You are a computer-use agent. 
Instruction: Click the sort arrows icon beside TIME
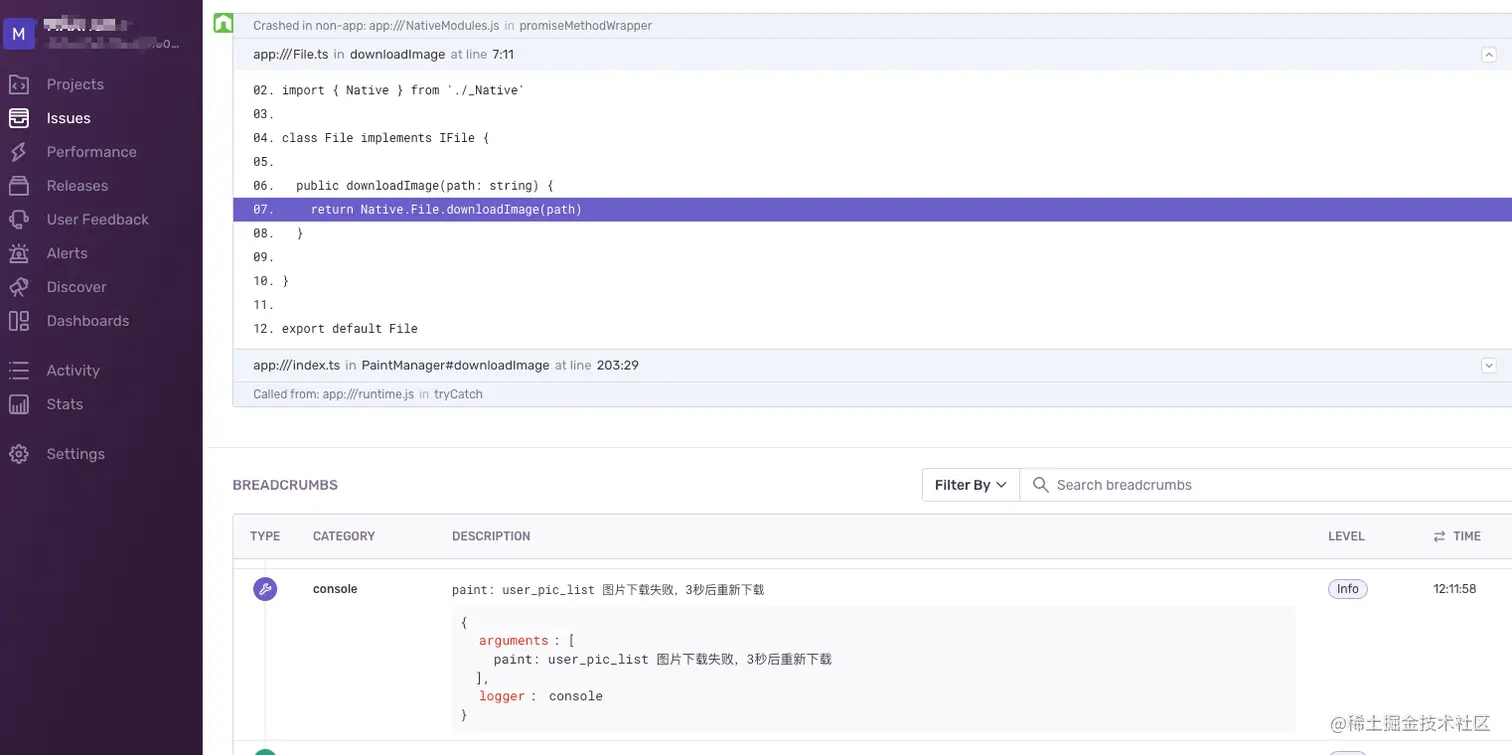(1439, 536)
